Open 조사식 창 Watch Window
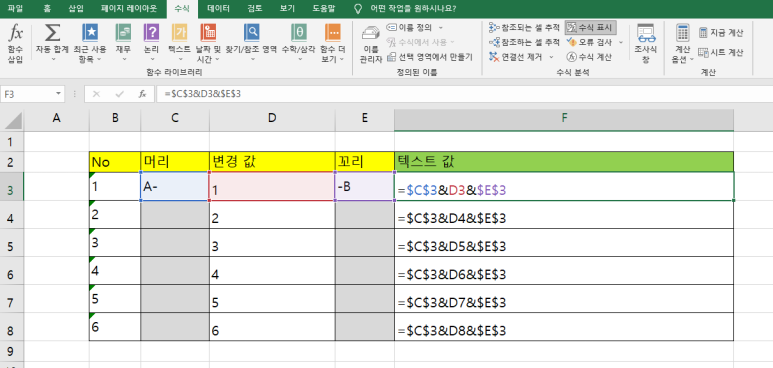This screenshot has width=773, height=368. [x=645, y=43]
